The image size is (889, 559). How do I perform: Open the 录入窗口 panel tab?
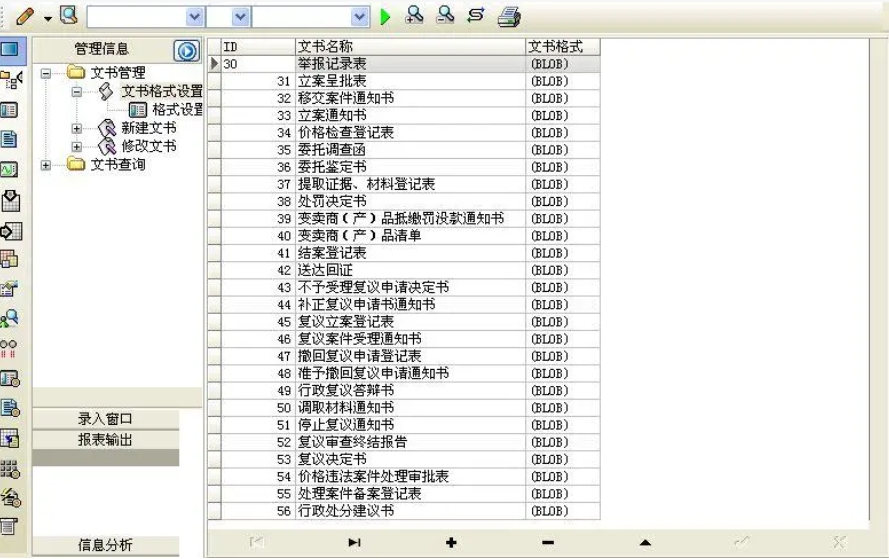(x=105, y=419)
